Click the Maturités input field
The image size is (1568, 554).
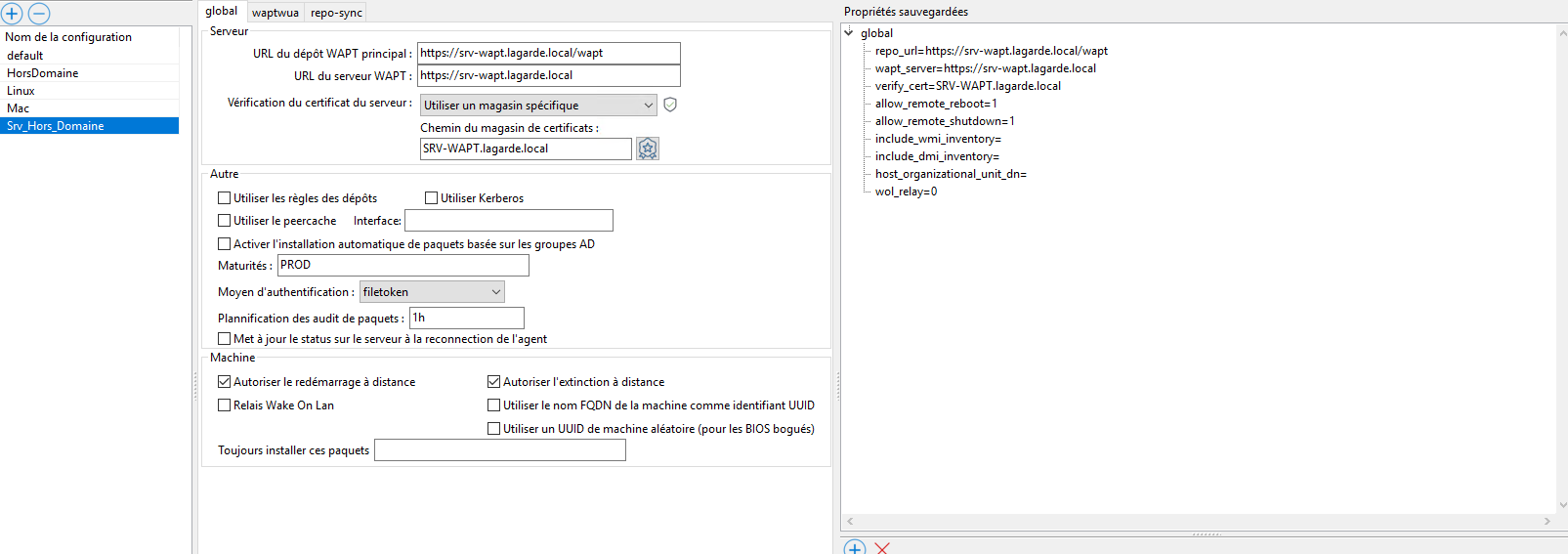(x=403, y=266)
